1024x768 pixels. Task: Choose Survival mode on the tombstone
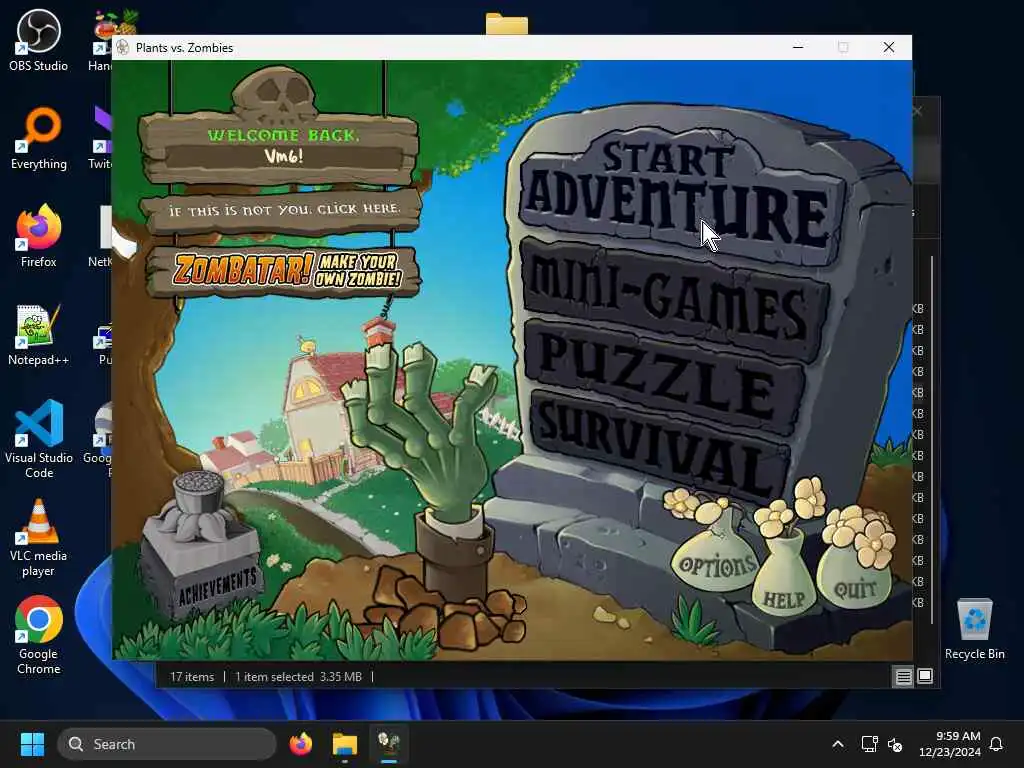click(x=660, y=444)
